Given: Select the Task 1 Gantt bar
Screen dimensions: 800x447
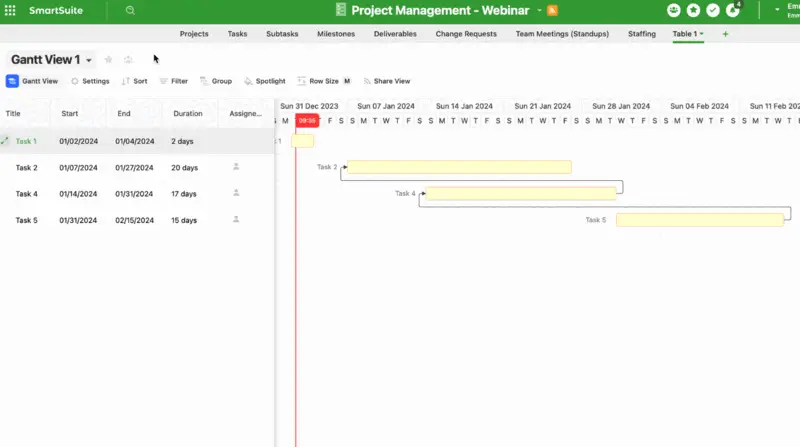Looking at the screenshot, I should [x=303, y=141].
